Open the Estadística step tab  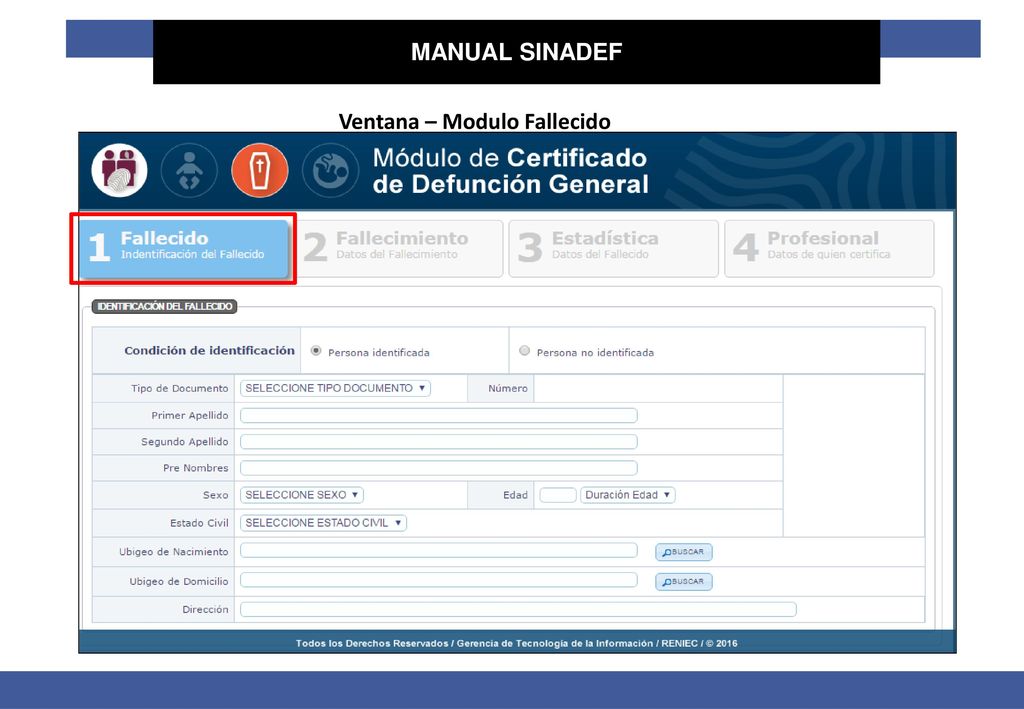point(614,248)
